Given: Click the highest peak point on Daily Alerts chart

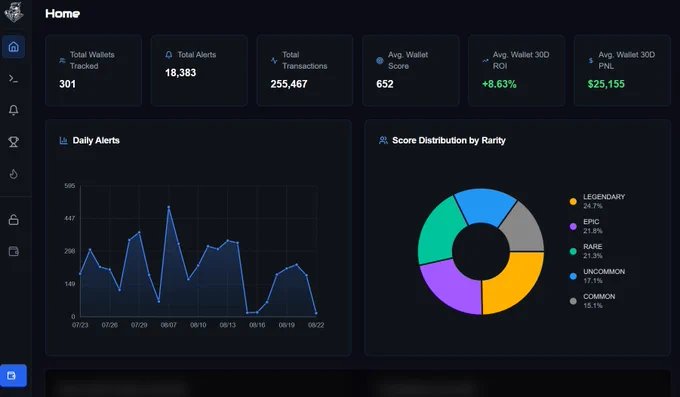Looking at the screenshot, I should (169, 207).
